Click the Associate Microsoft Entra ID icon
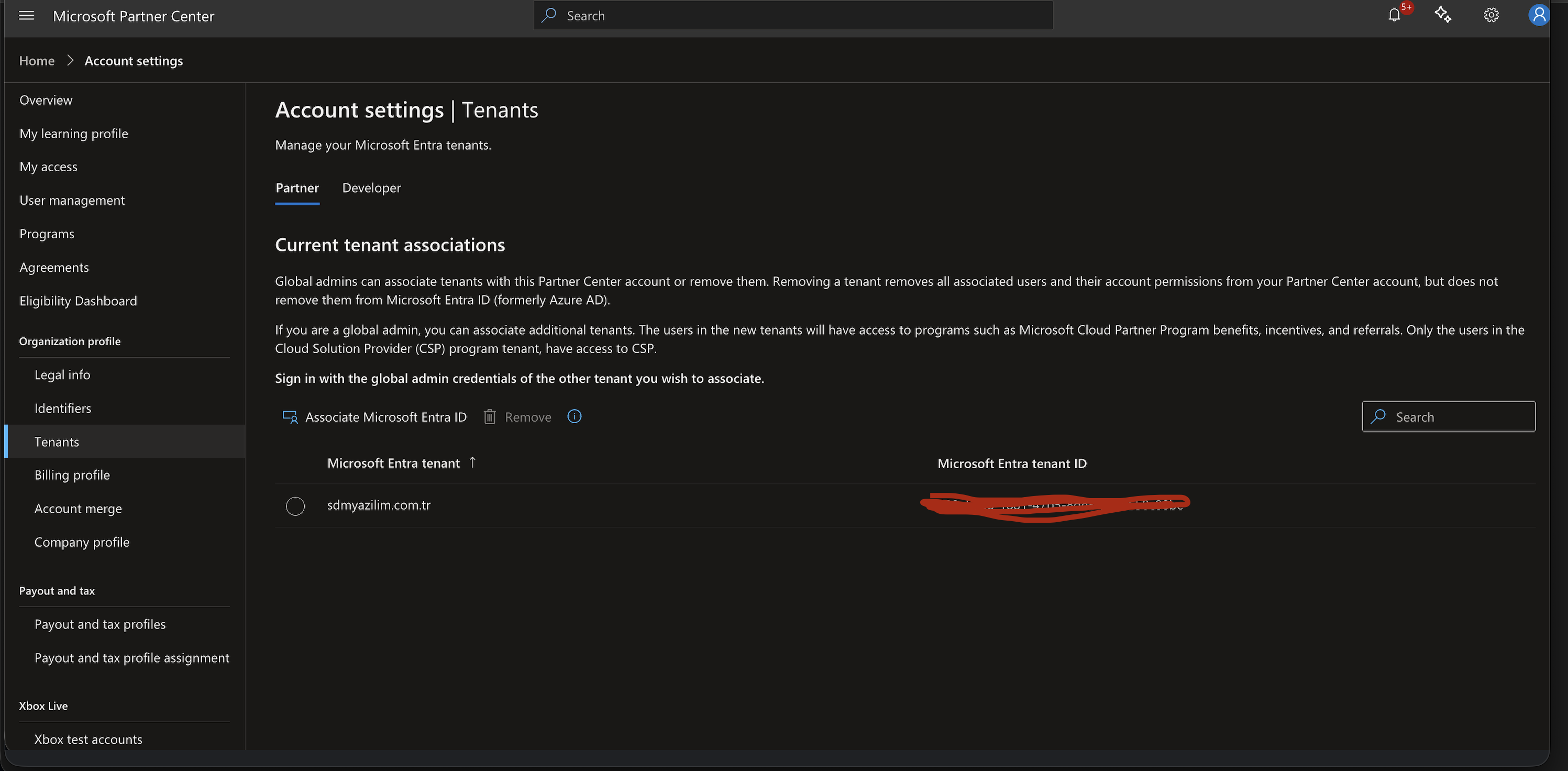Image resolution: width=1568 pixels, height=771 pixels. 290,417
